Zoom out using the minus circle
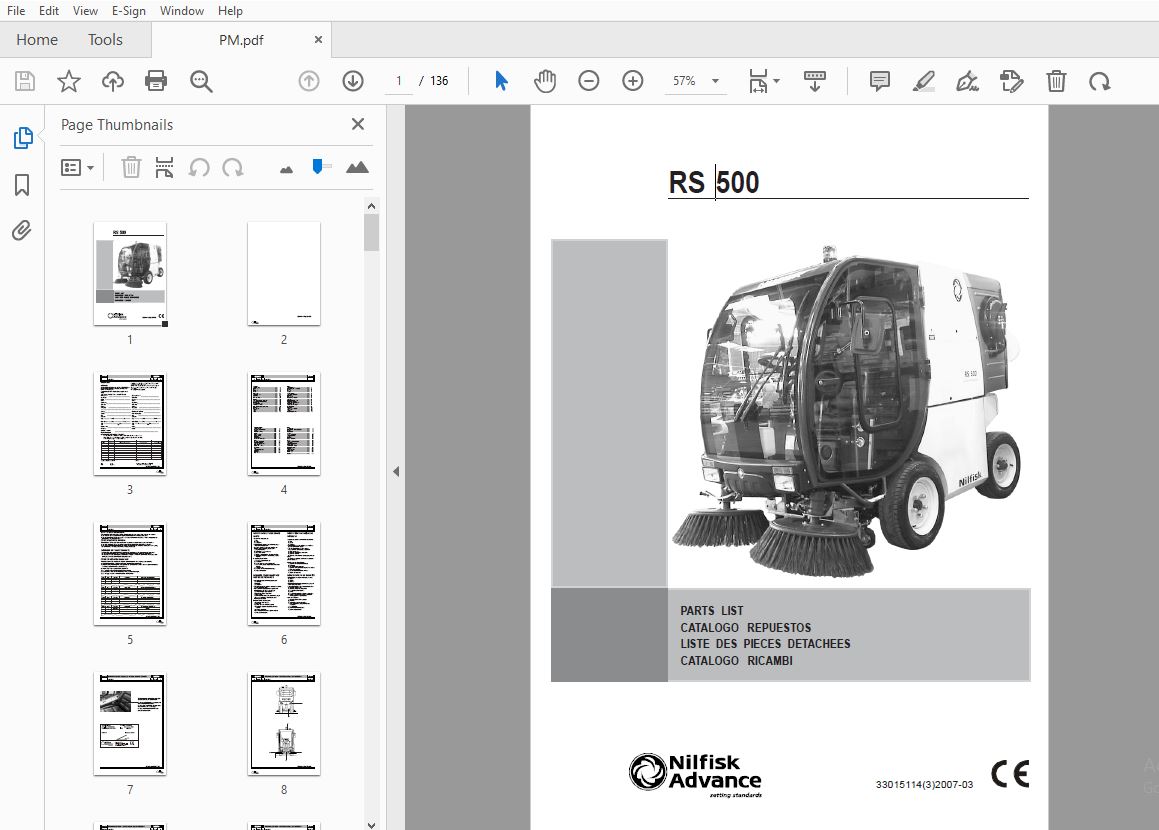The image size is (1159, 830). pos(588,81)
